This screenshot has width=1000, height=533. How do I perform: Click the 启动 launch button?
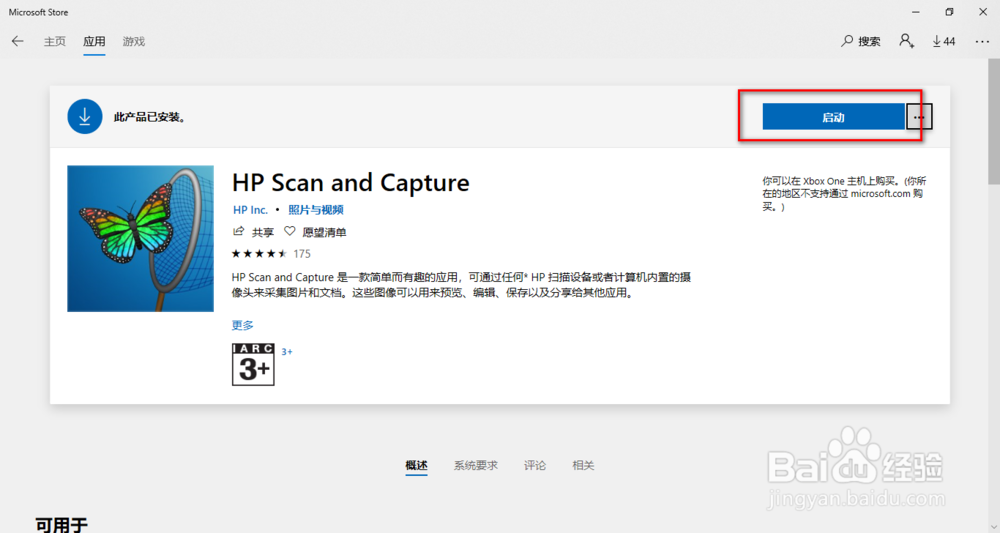[833, 117]
